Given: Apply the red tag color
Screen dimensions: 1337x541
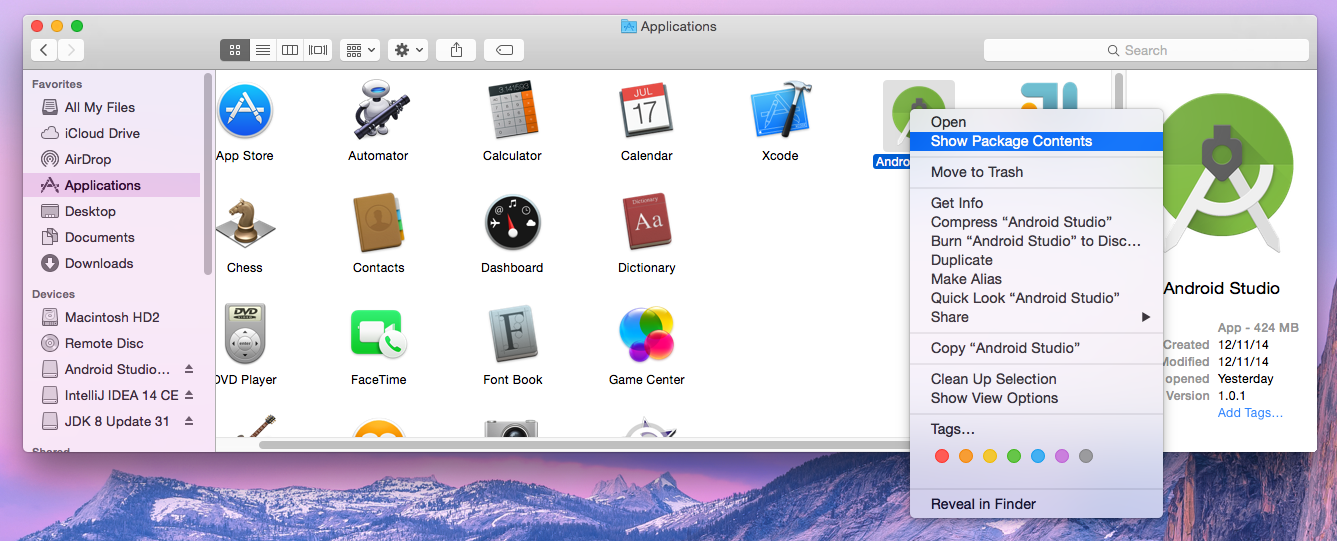Looking at the screenshot, I should click(x=941, y=456).
